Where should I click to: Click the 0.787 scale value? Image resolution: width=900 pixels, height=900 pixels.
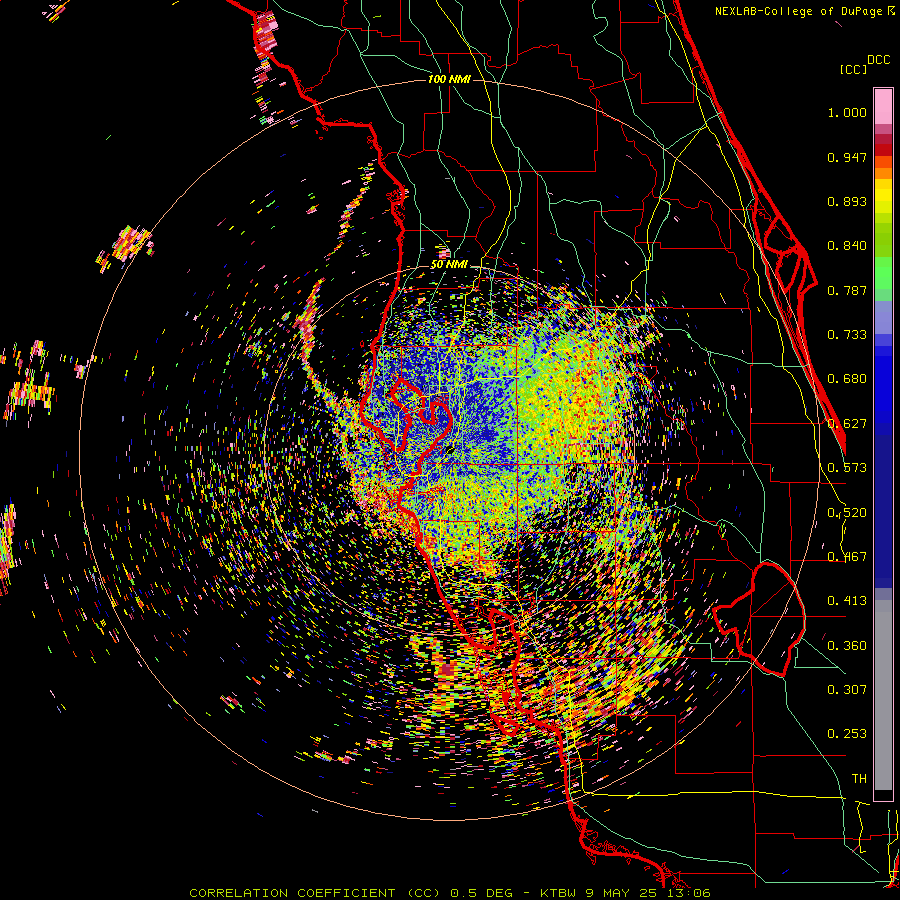[847, 290]
